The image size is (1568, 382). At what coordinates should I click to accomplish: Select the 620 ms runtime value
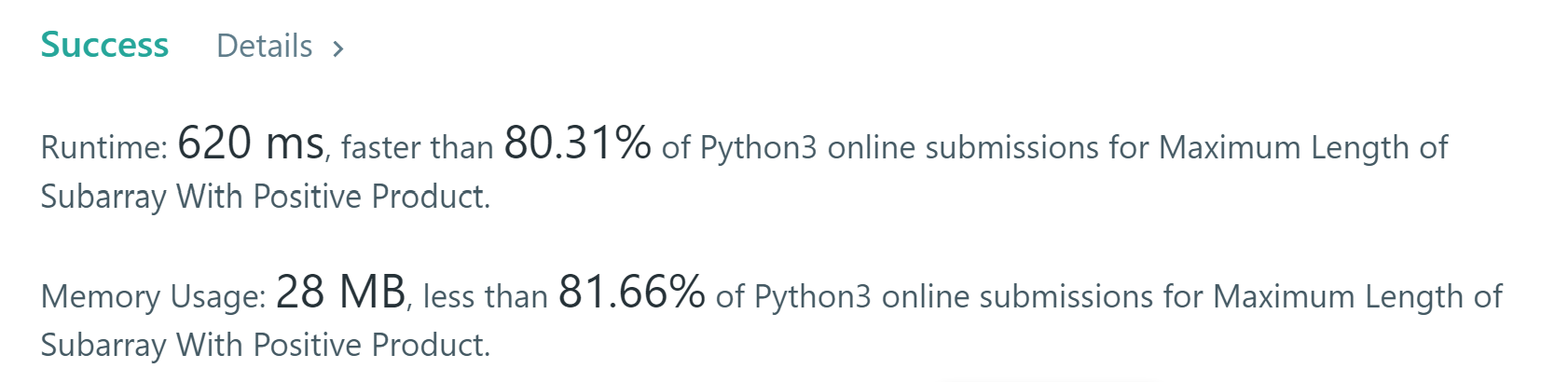click(250, 143)
